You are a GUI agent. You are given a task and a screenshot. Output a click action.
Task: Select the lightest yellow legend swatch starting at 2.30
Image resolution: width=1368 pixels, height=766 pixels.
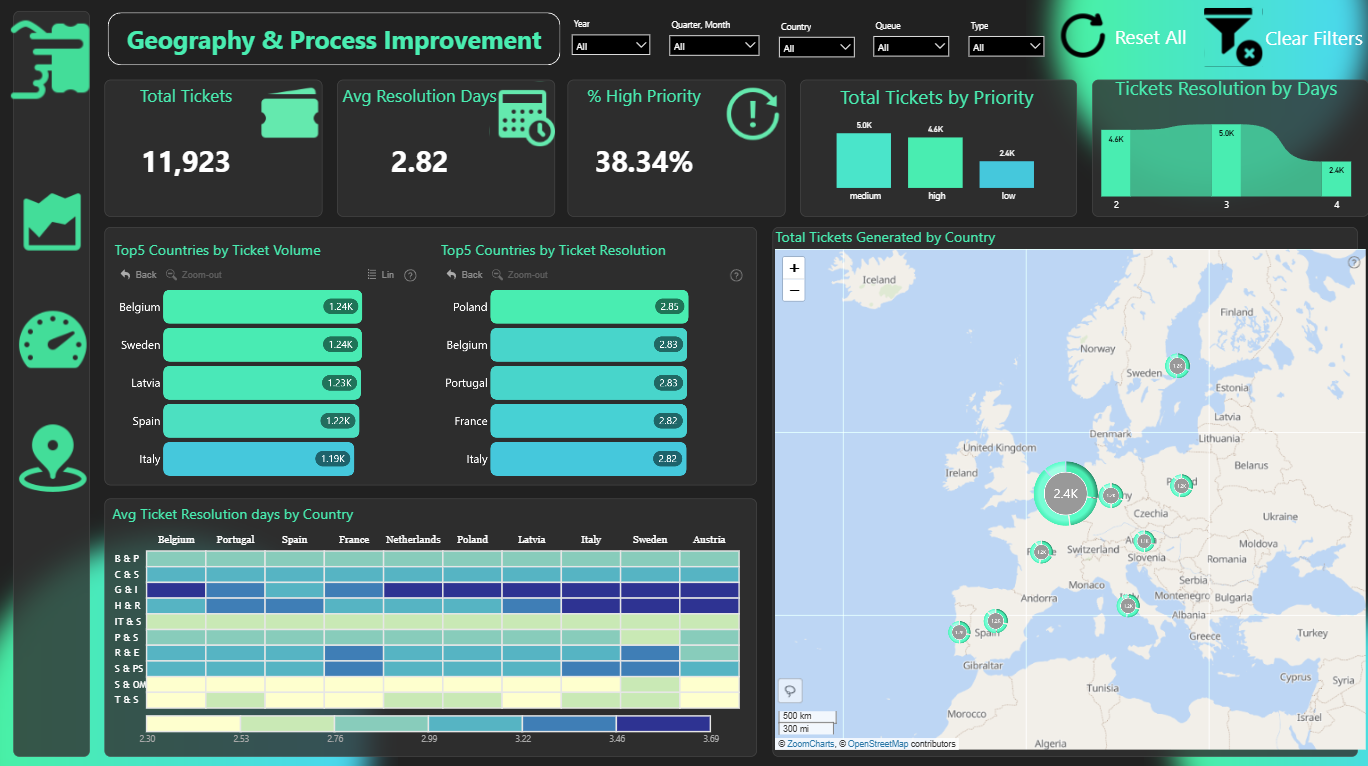(193, 723)
